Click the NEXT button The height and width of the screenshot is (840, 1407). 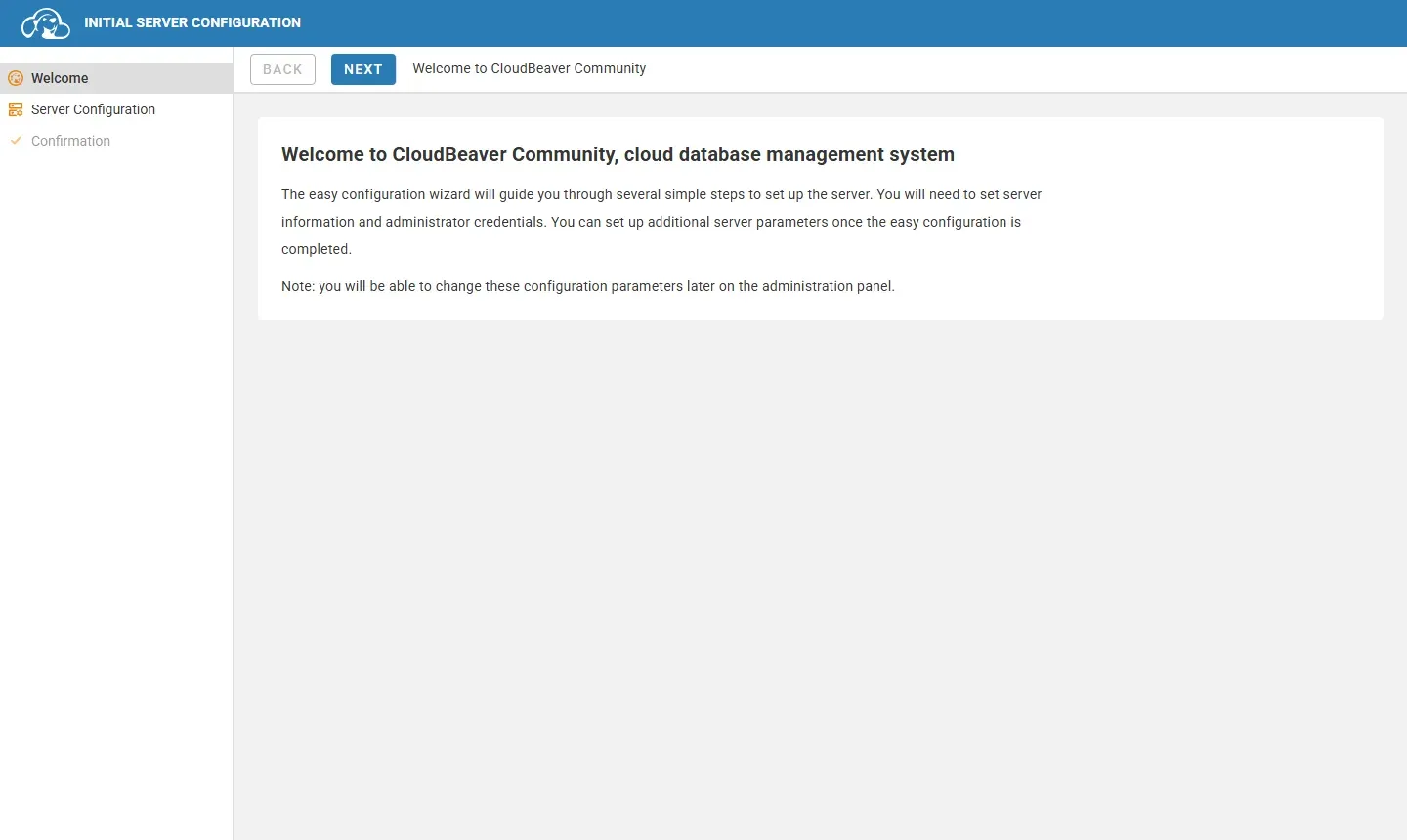pyautogui.click(x=363, y=69)
